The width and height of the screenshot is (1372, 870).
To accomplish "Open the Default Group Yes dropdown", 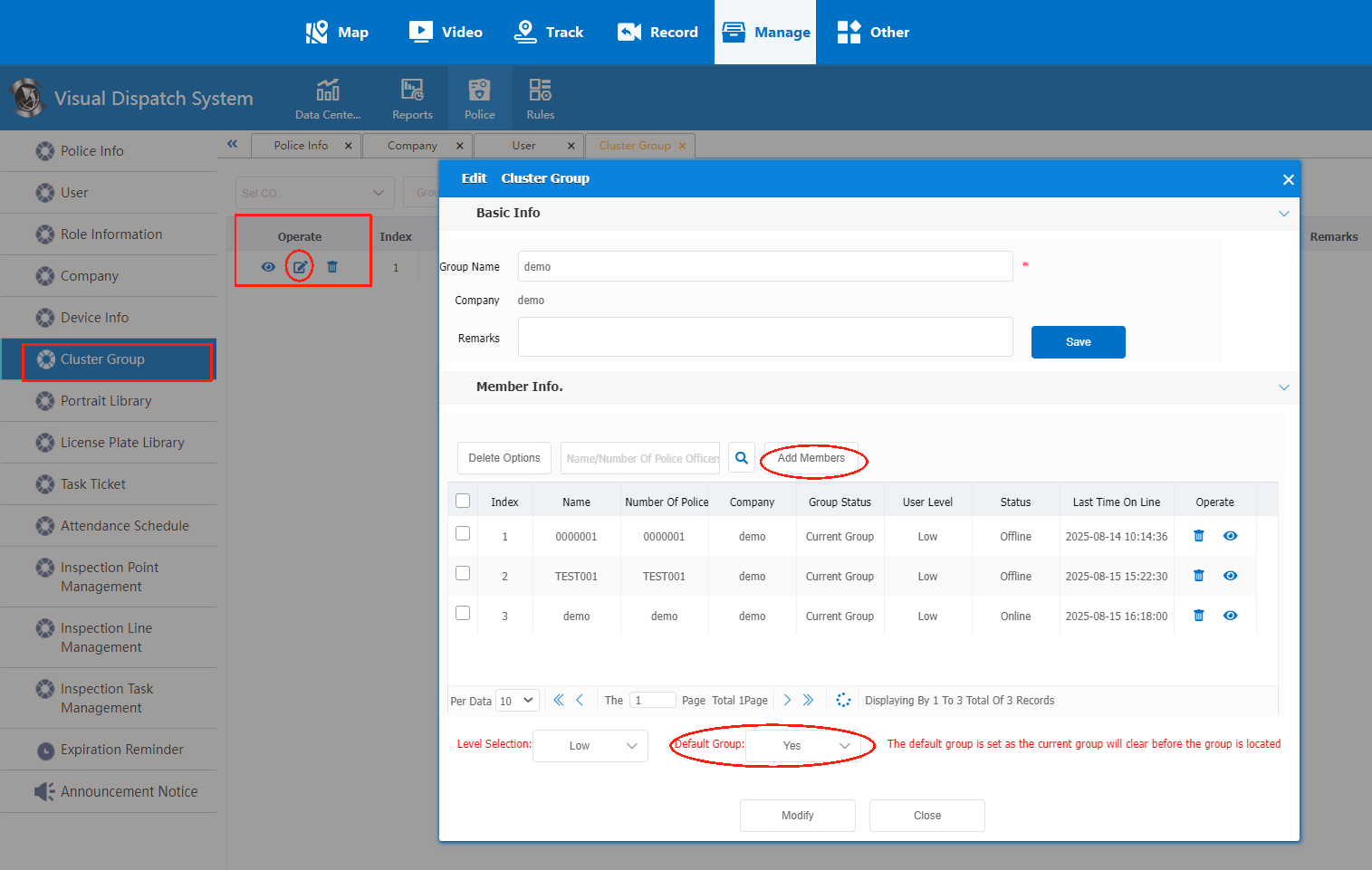I will (802, 746).
